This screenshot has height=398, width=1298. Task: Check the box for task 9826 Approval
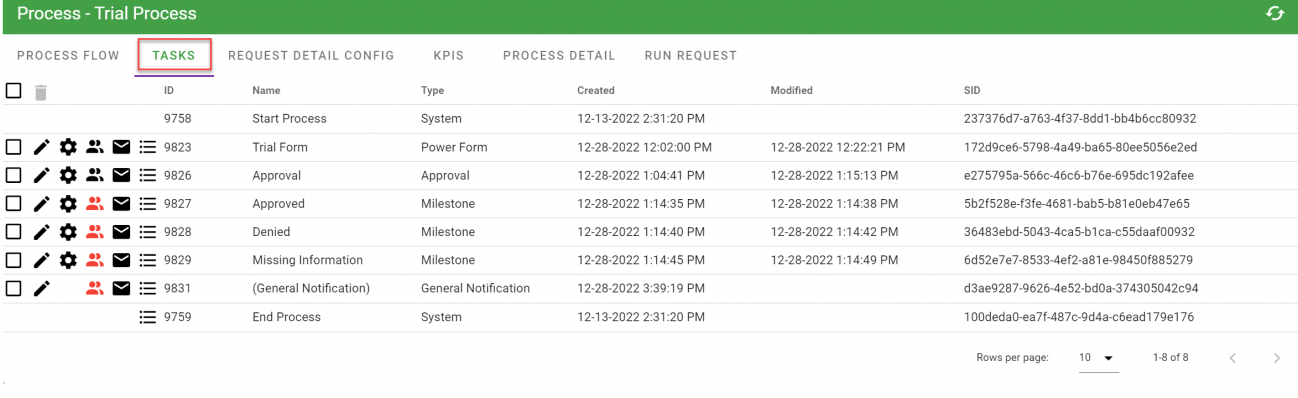pyautogui.click(x=14, y=175)
